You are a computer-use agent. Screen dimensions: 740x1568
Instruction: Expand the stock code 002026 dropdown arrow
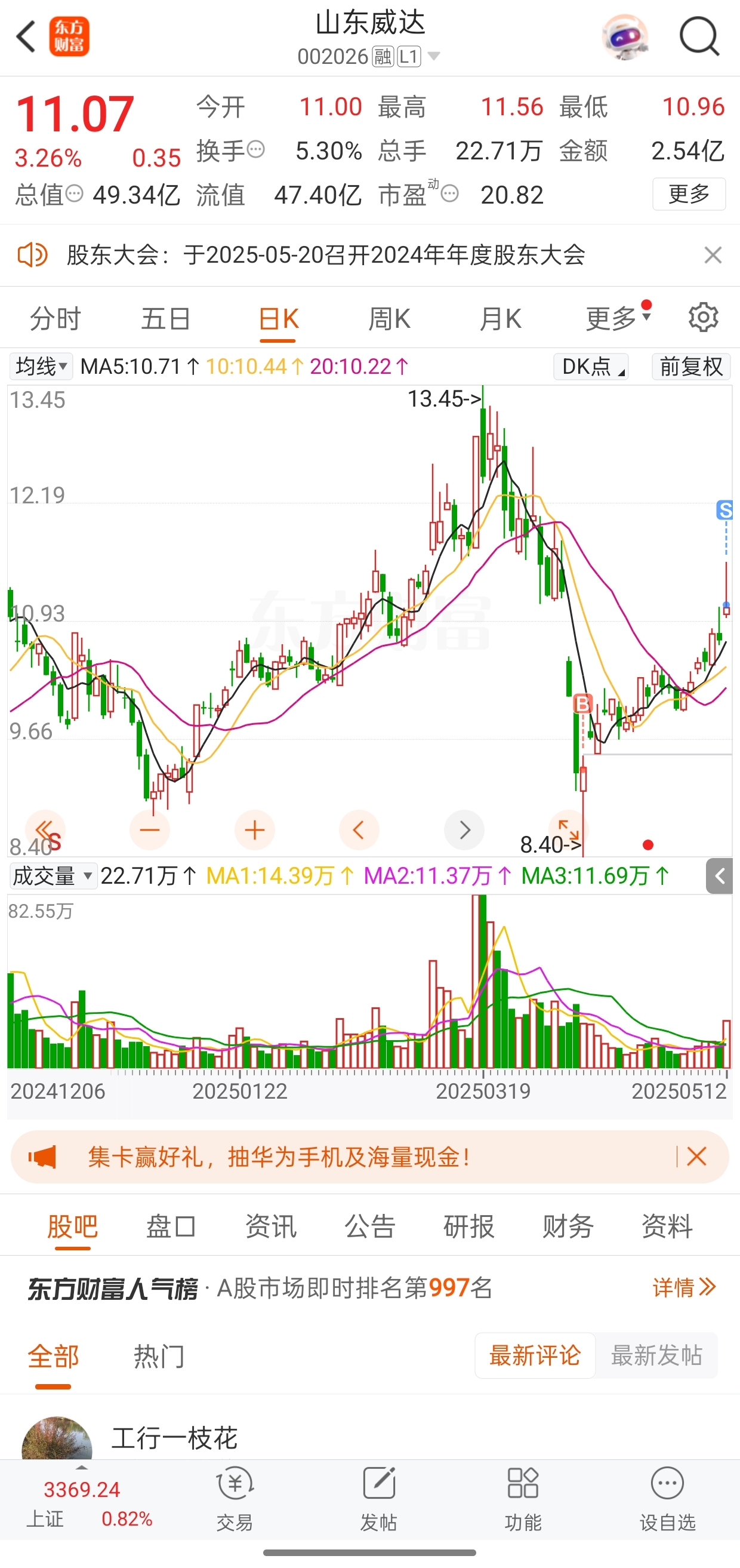pos(434,57)
